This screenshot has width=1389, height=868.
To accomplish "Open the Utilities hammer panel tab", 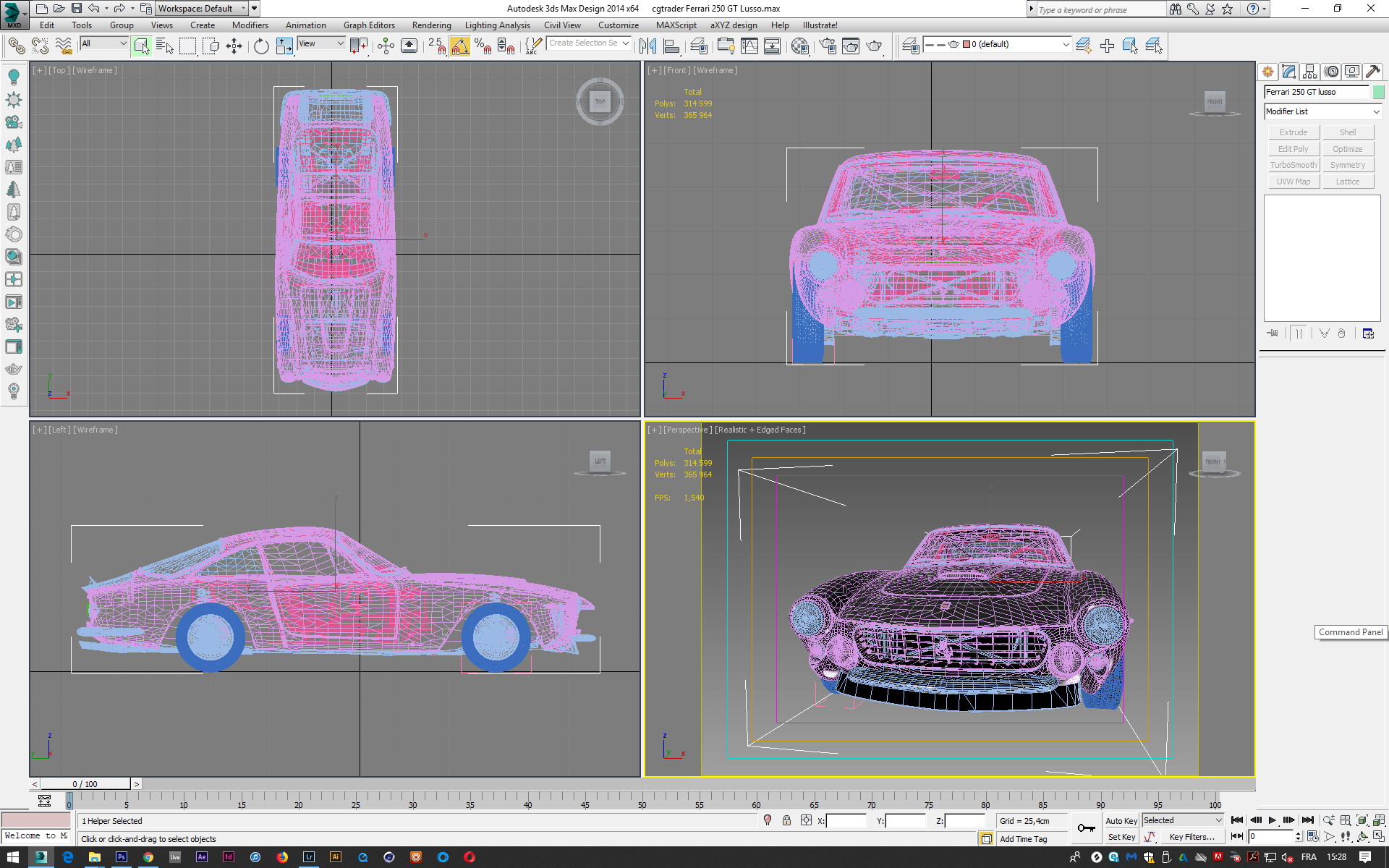I will [1373, 72].
